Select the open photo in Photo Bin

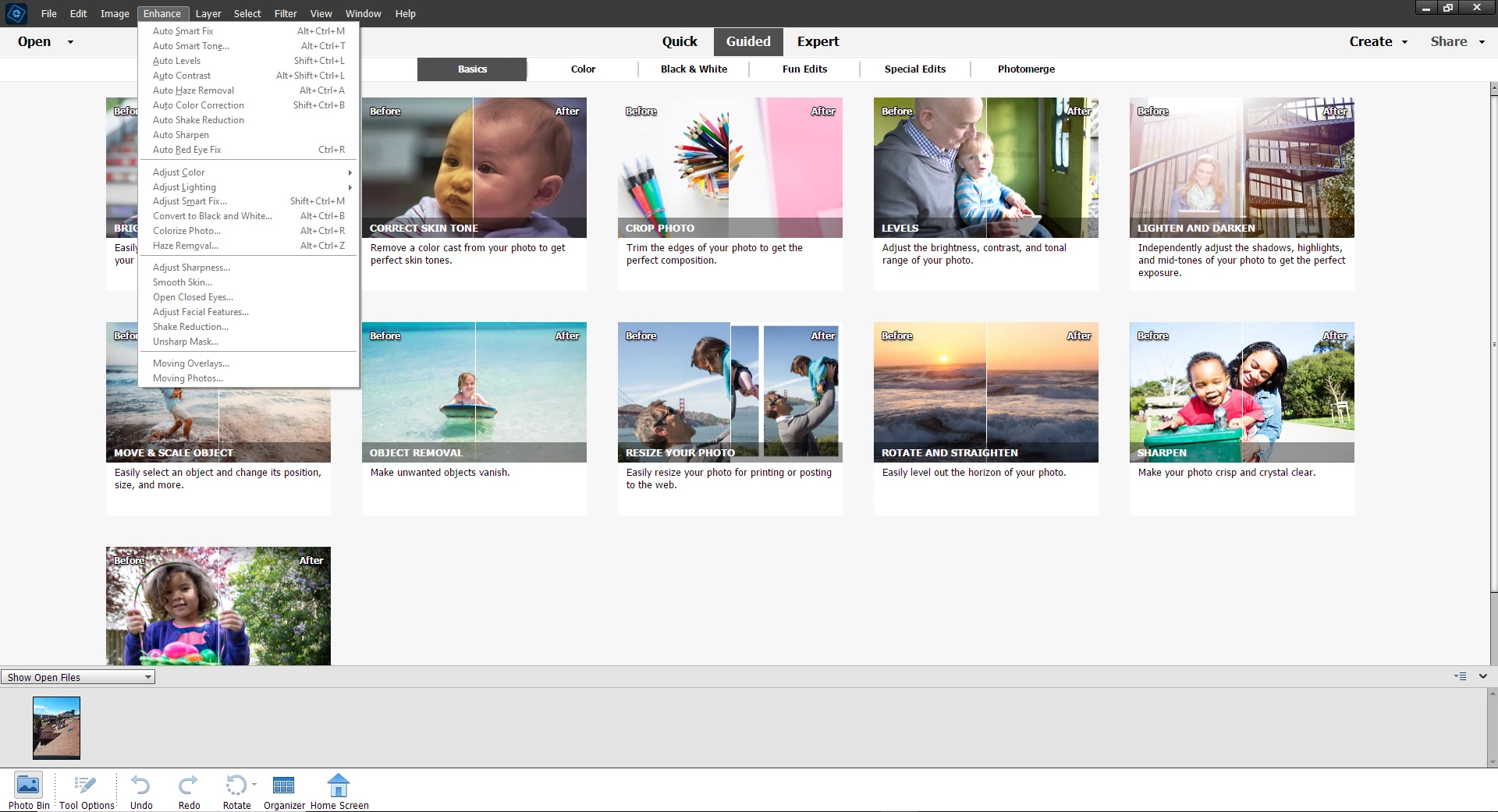coord(56,728)
